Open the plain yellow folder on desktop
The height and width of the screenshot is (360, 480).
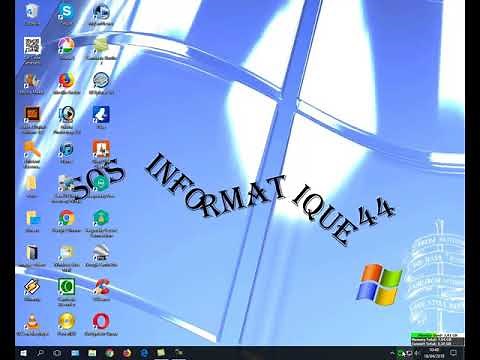pyautogui.click(x=32, y=183)
